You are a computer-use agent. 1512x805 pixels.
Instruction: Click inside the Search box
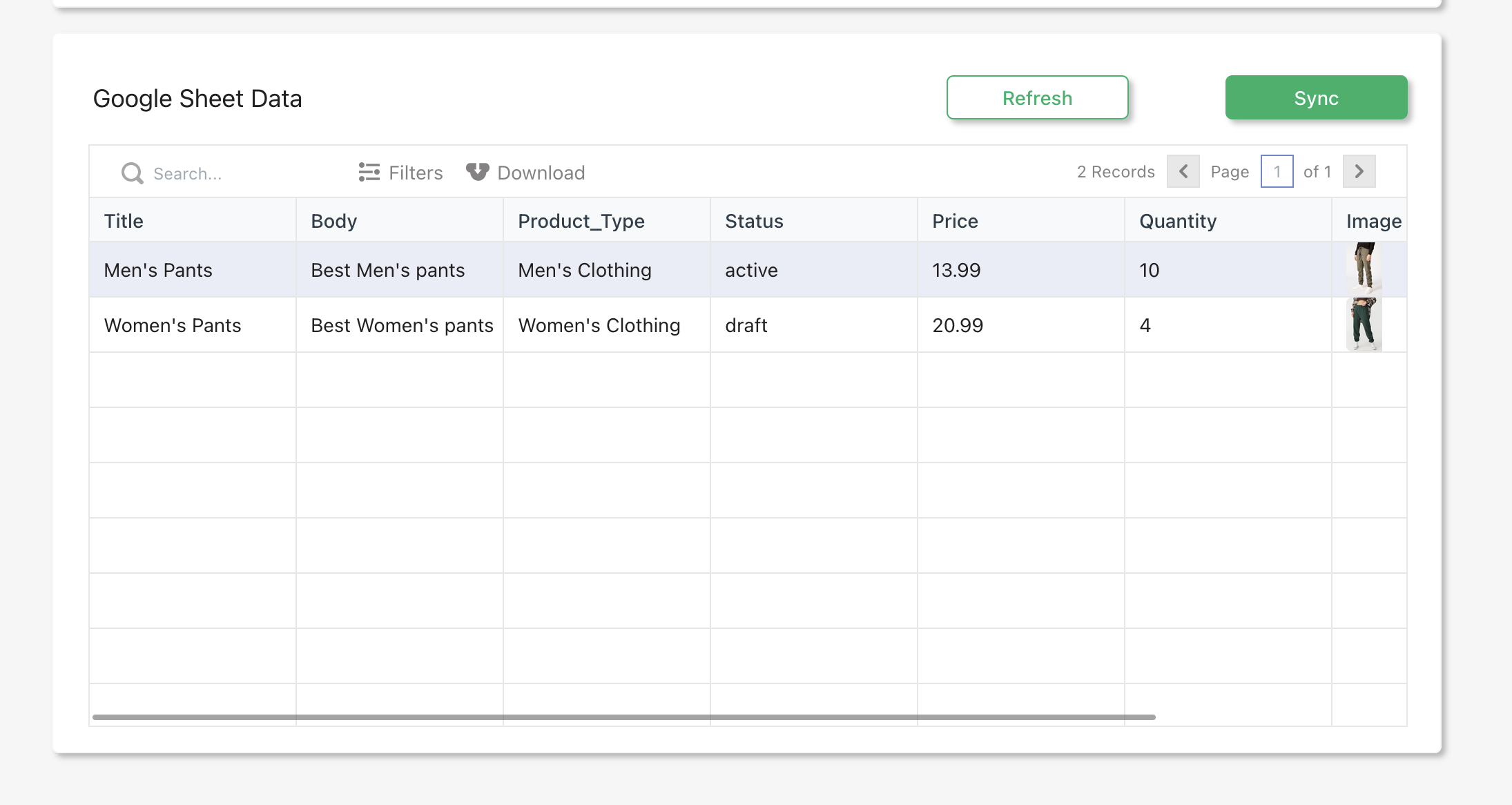click(207, 173)
